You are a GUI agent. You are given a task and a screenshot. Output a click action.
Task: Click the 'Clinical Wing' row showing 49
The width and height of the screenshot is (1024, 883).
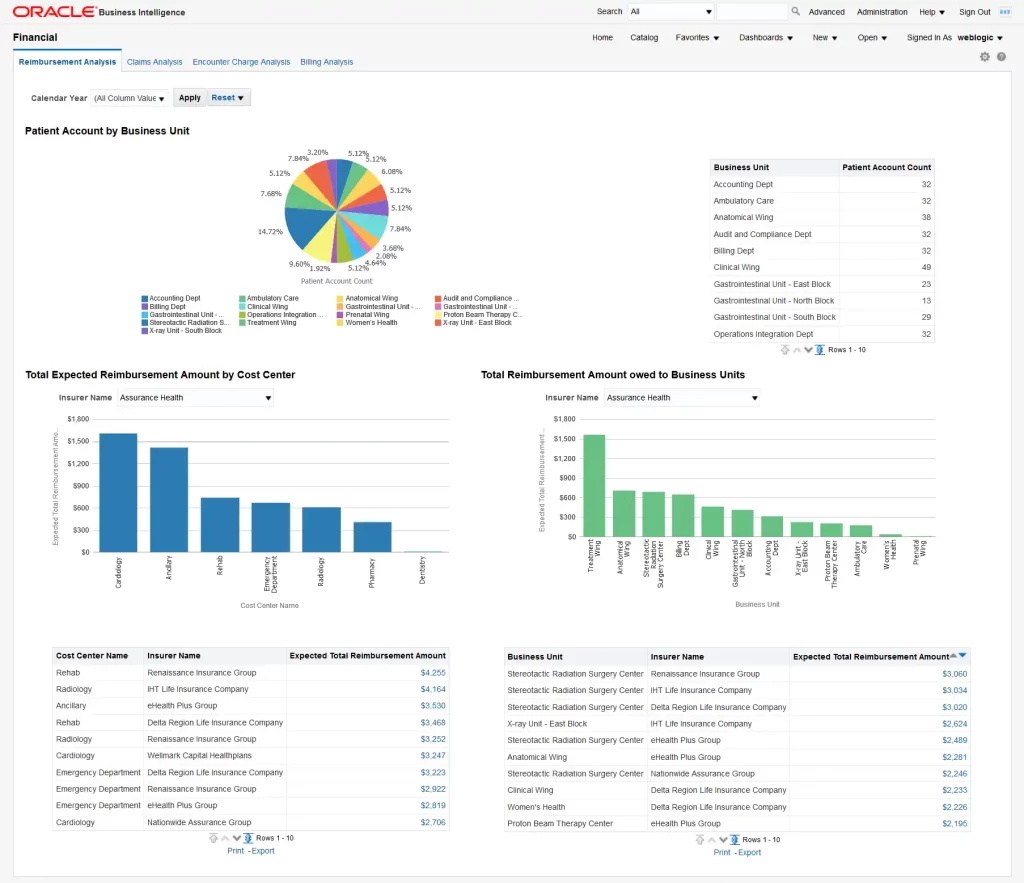point(822,268)
